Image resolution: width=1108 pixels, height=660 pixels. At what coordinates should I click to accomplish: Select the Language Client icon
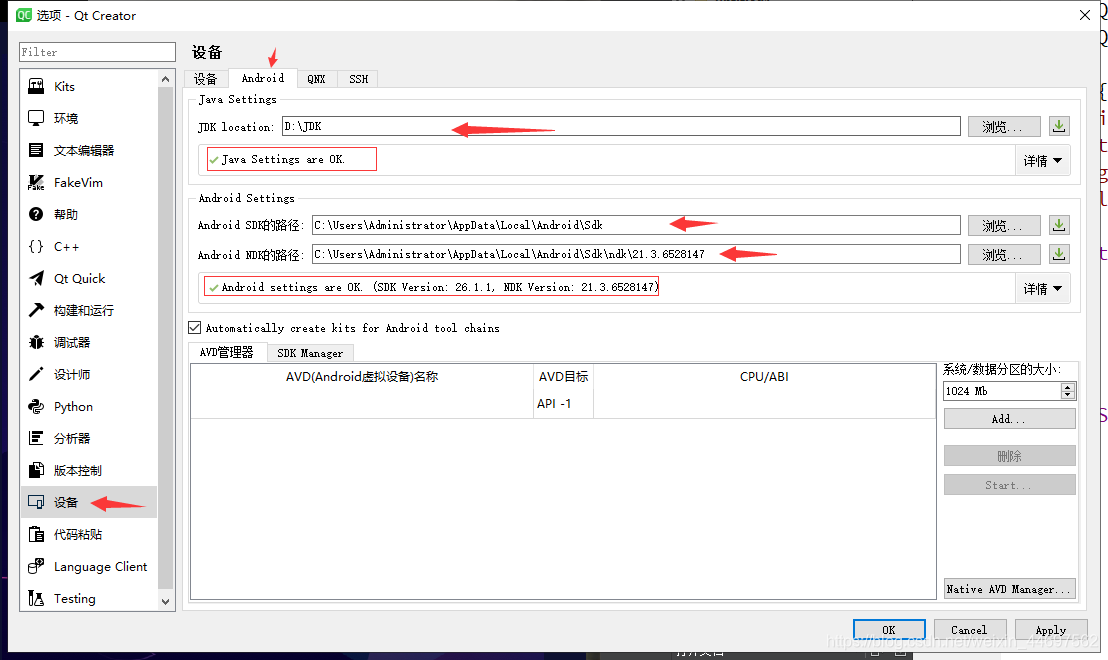(x=36, y=566)
